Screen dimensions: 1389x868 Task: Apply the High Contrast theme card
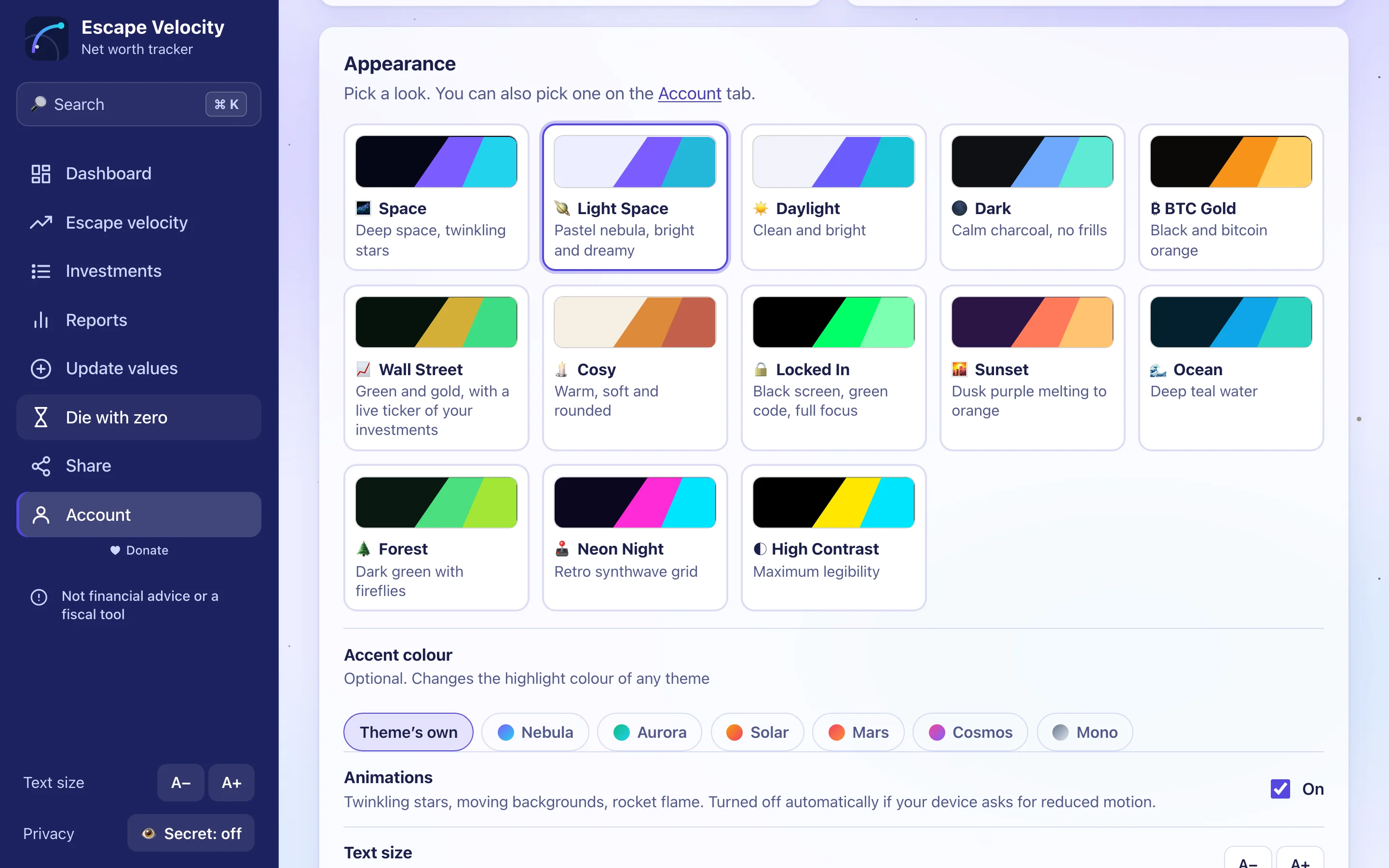(x=833, y=537)
